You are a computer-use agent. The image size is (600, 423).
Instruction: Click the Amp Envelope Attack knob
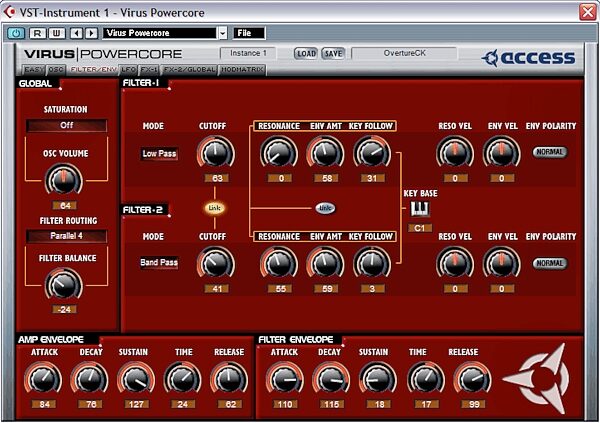[x=43, y=379]
